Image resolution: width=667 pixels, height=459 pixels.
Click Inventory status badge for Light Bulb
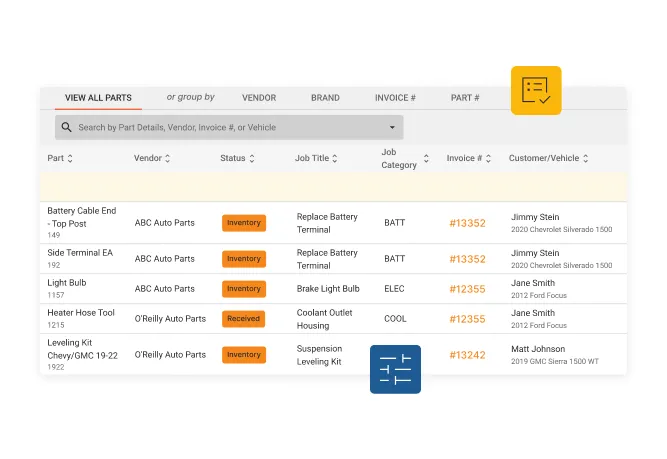[x=244, y=289]
